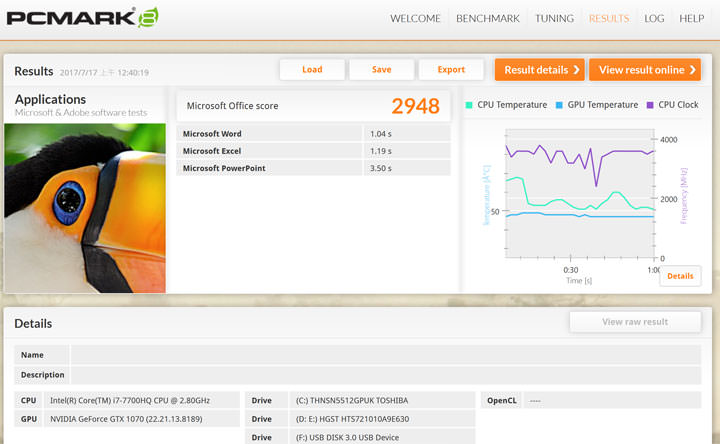The width and height of the screenshot is (720, 444).
Task: Go to the Tuning tab
Action: coord(554,19)
